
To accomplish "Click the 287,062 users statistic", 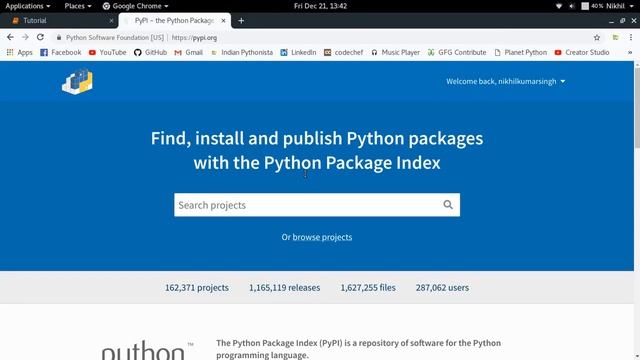I will (442, 288).
